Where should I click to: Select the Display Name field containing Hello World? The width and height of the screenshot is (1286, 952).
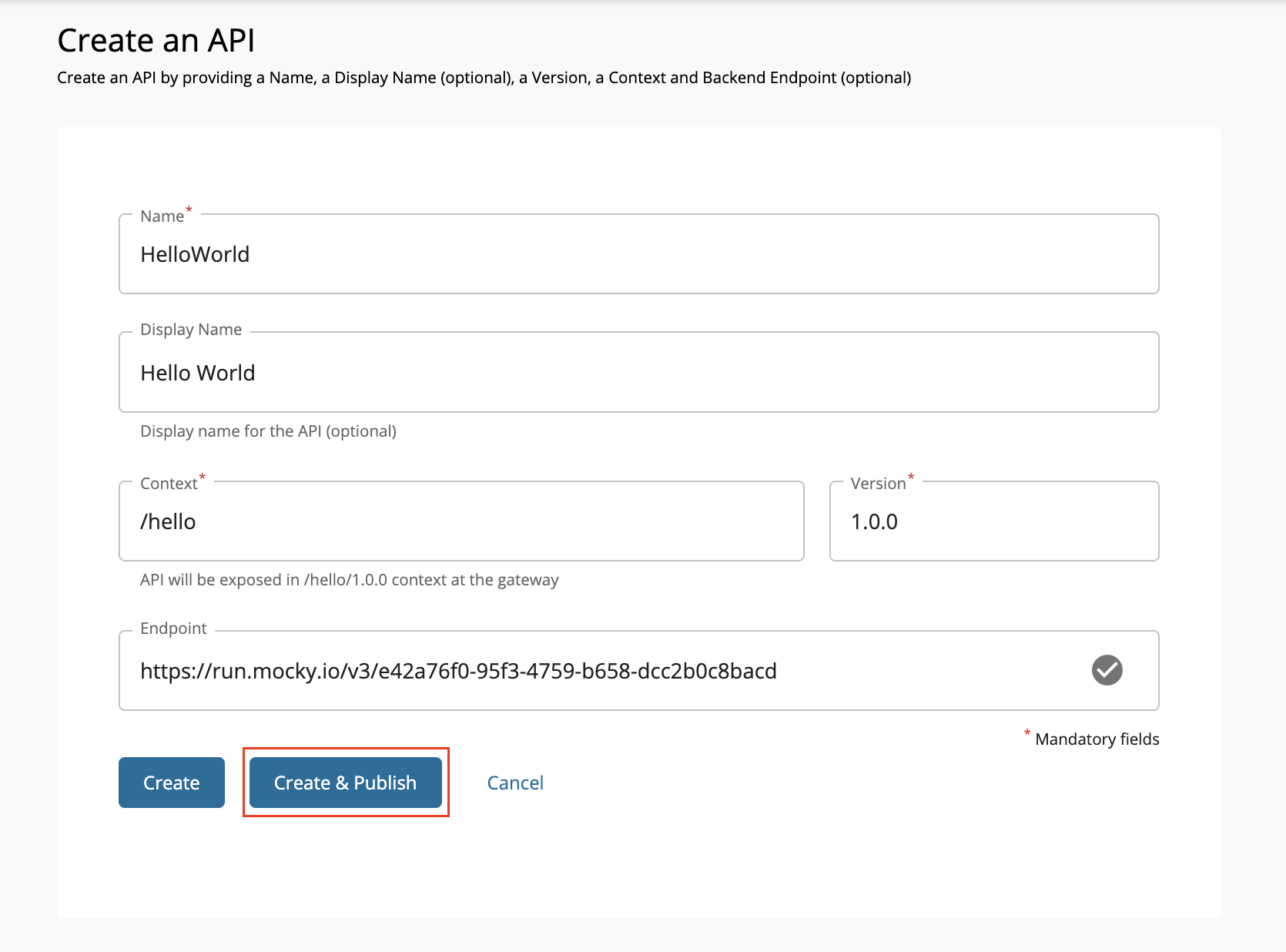[539, 372]
